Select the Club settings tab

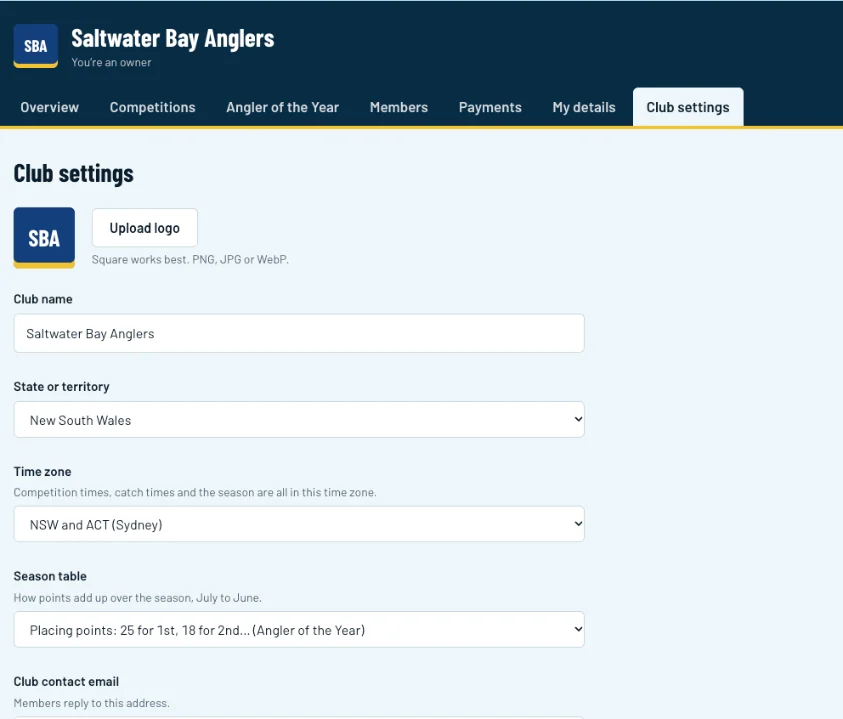tap(688, 107)
